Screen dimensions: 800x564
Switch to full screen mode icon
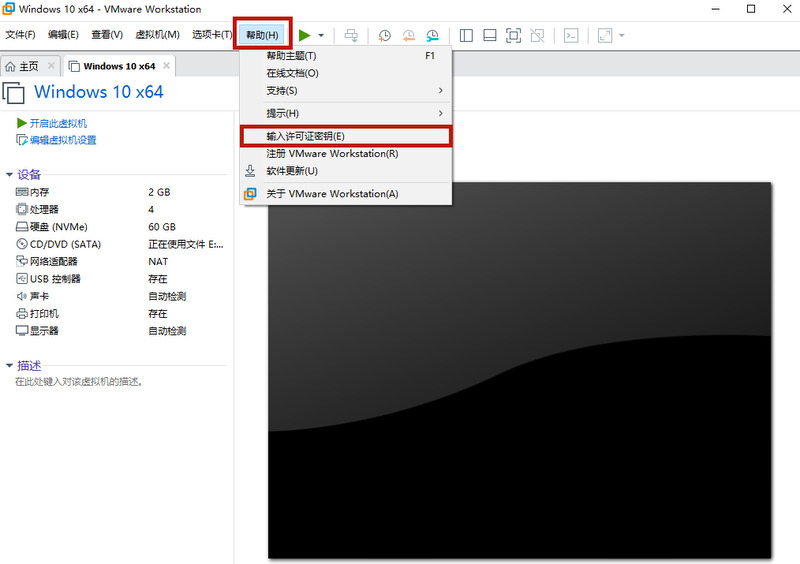[x=513, y=35]
